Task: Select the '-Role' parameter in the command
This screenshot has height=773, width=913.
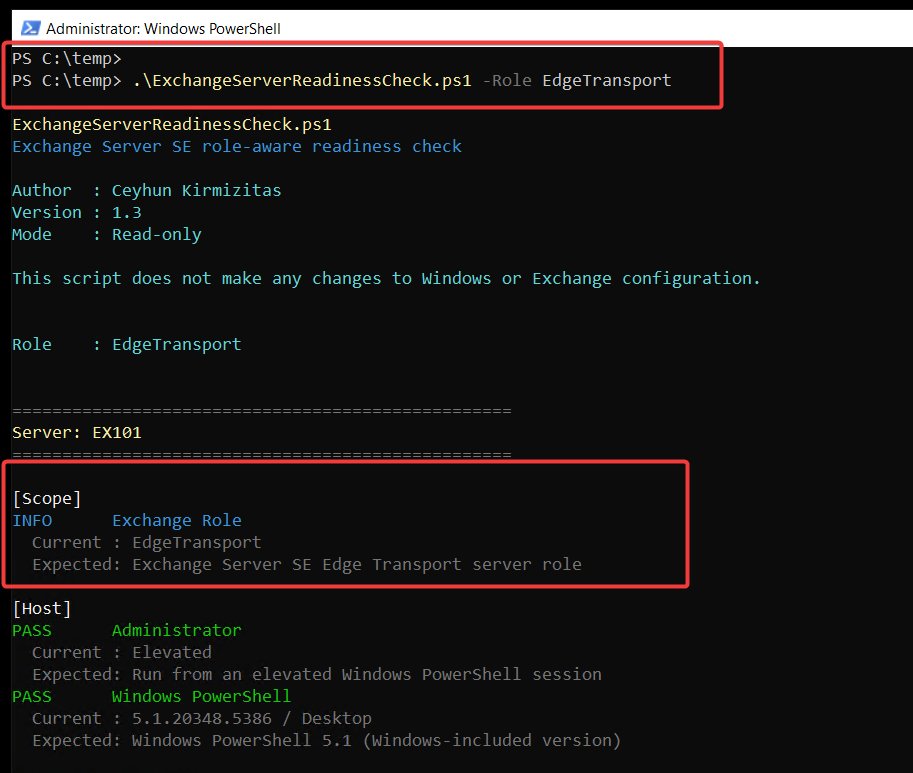Action: click(x=507, y=80)
